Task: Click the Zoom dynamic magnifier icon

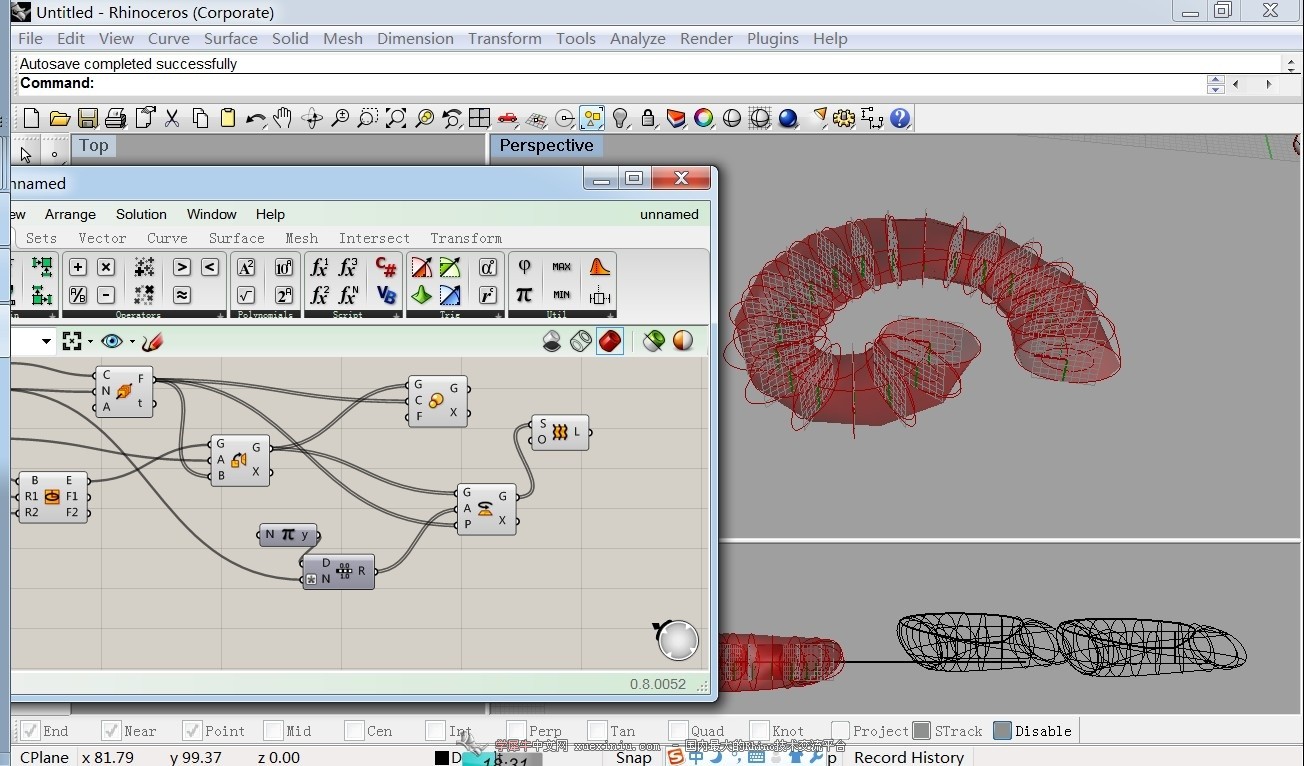Action: click(x=340, y=118)
